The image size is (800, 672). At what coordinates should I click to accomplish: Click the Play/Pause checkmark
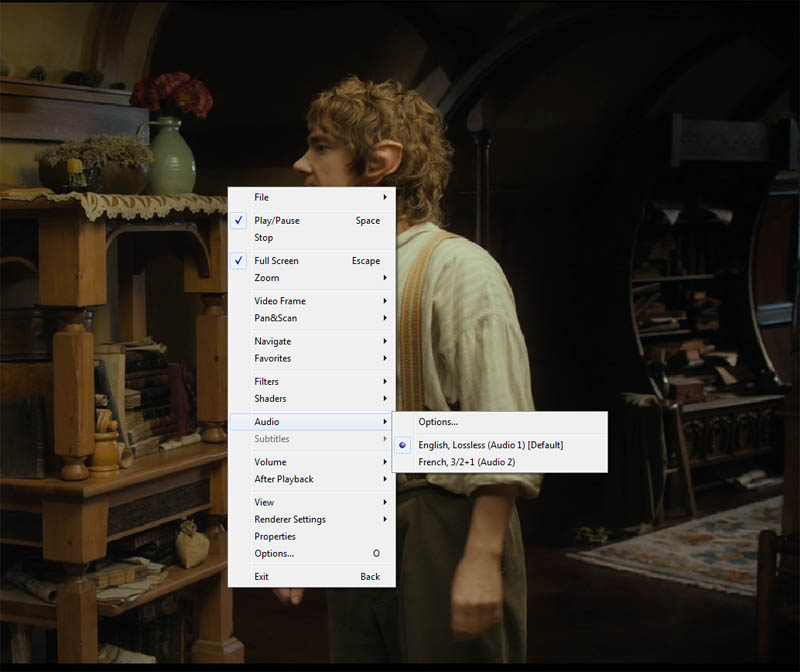[238, 220]
